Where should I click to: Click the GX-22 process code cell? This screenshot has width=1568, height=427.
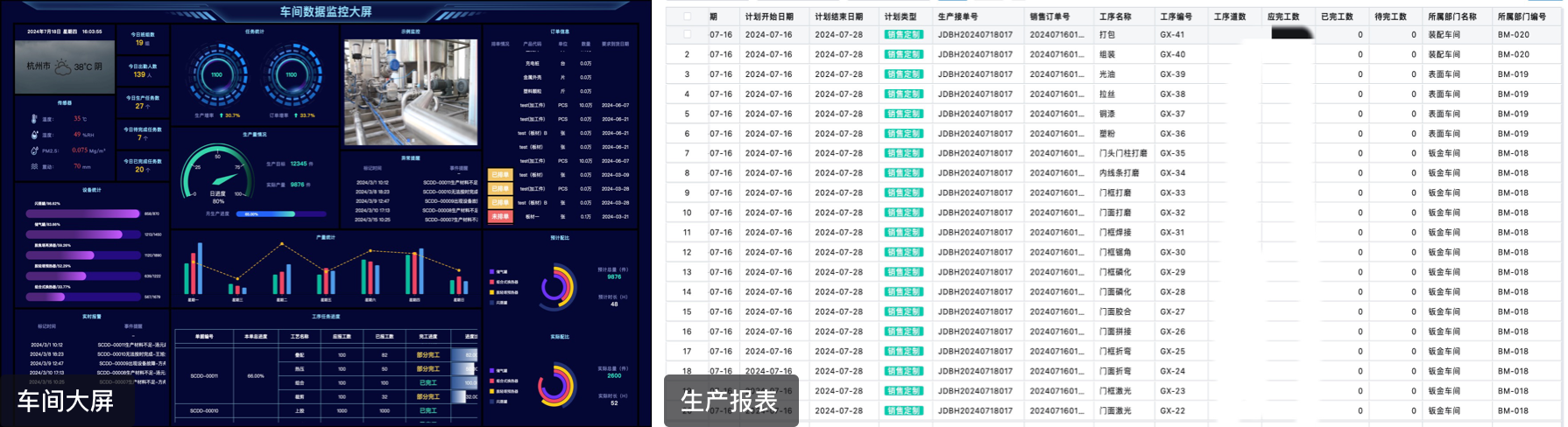coord(1173,410)
